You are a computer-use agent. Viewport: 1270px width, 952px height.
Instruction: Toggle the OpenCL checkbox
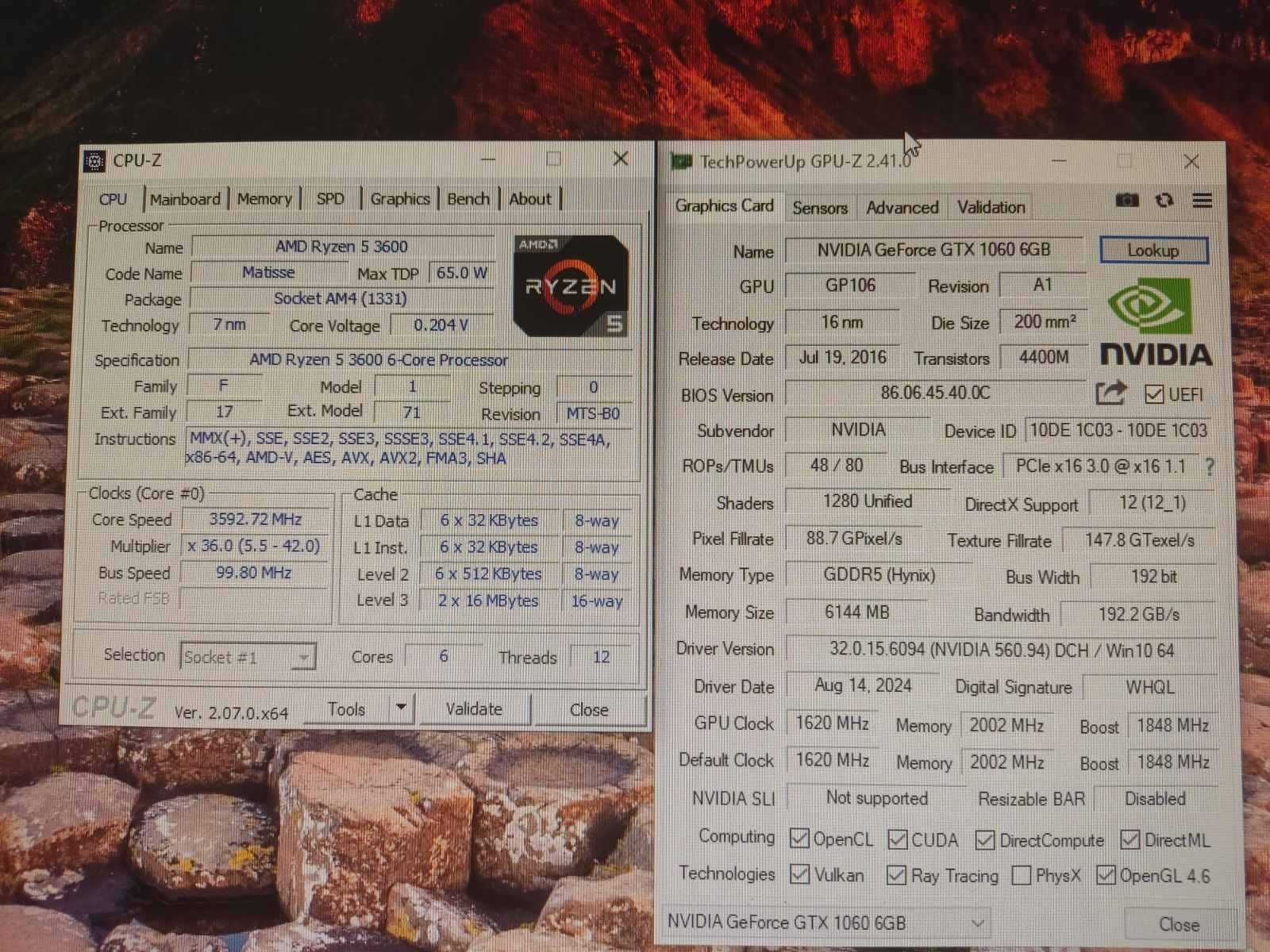[x=799, y=839]
